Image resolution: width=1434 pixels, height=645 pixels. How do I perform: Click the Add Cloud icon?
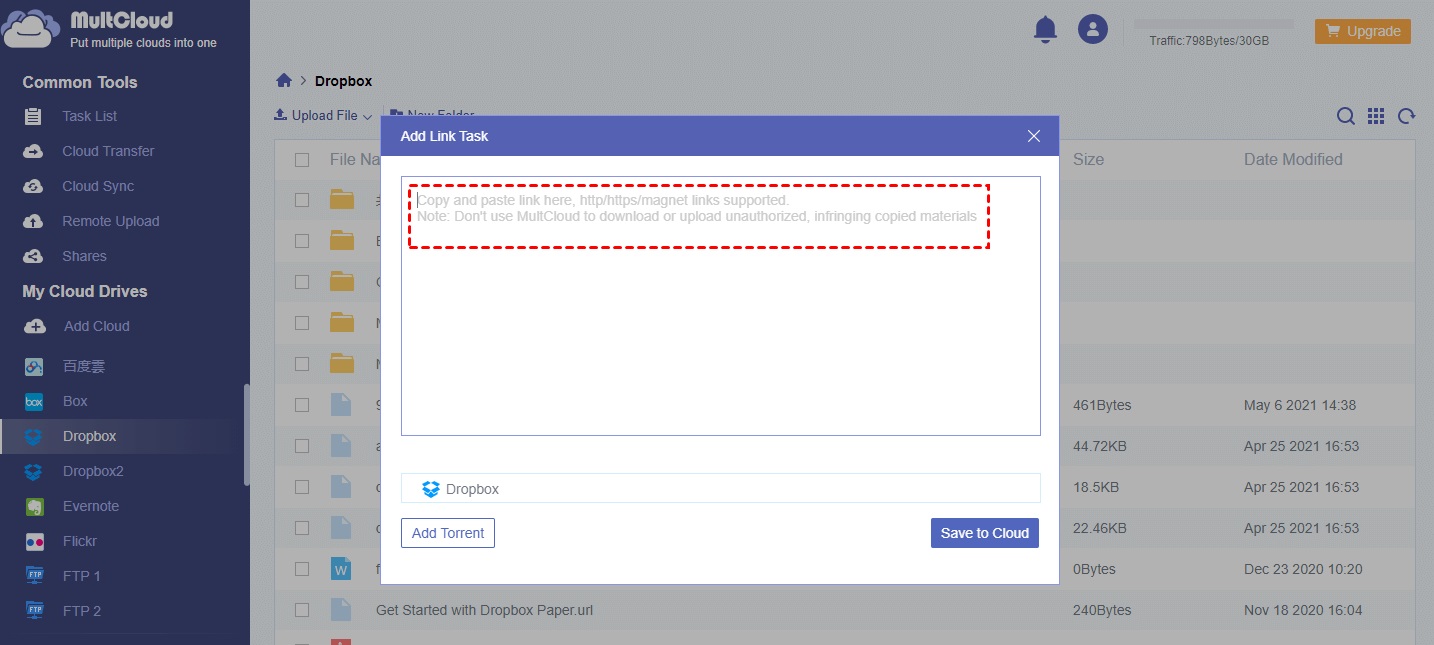click(x=36, y=326)
